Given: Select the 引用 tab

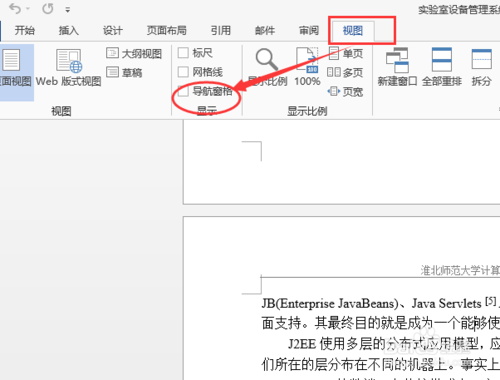Looking at the screenshot, I should pyautogui.click(x=221, y=31).
